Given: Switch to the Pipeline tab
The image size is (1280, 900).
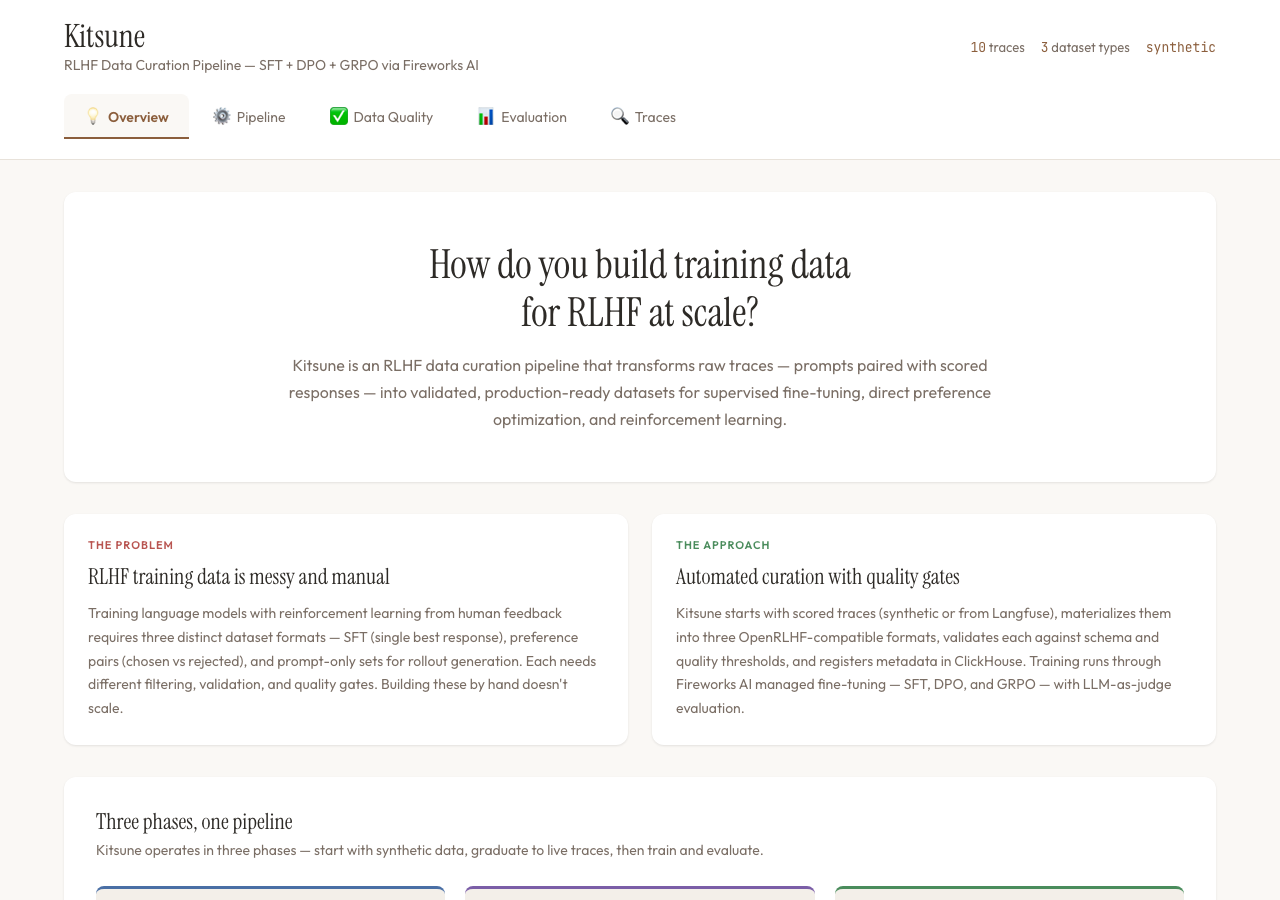Looking at the screenshot, I should point(261,117).
